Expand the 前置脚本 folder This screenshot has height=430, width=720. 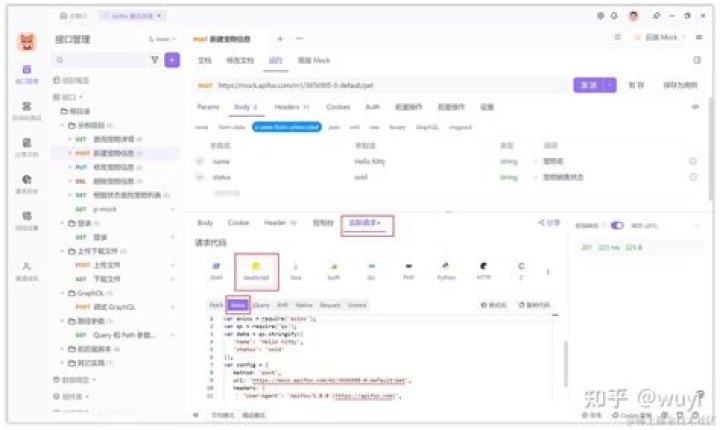point(62,349)
